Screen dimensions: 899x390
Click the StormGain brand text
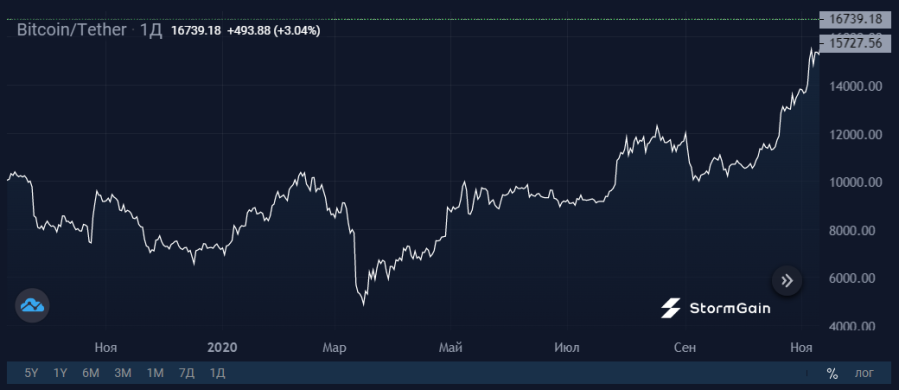click(730, 309)
